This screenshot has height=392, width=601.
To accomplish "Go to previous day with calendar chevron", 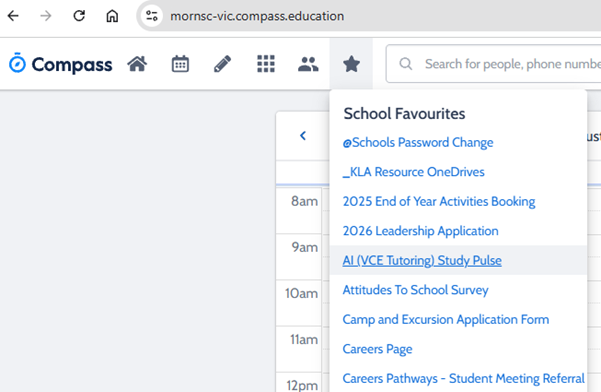I will [x=303, y=136].
